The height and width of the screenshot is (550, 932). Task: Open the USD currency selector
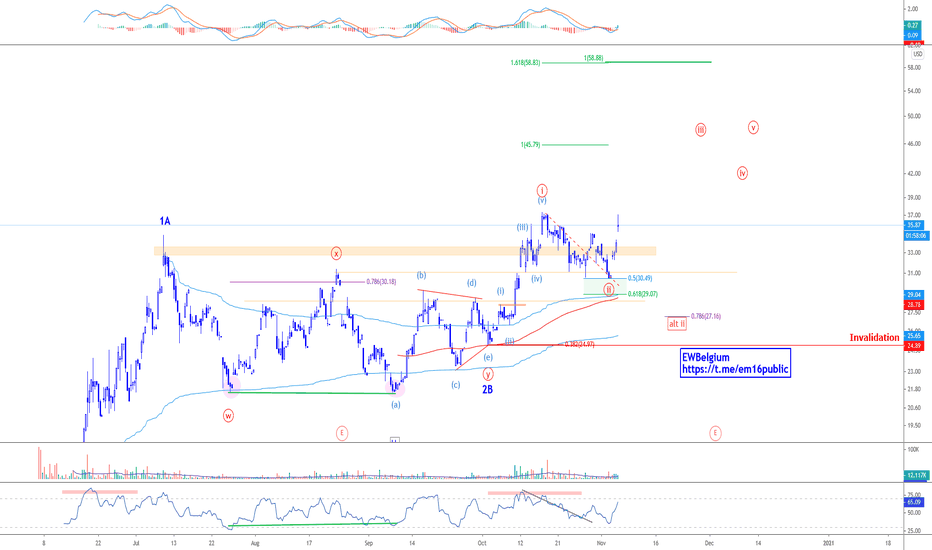click(918, 54)
